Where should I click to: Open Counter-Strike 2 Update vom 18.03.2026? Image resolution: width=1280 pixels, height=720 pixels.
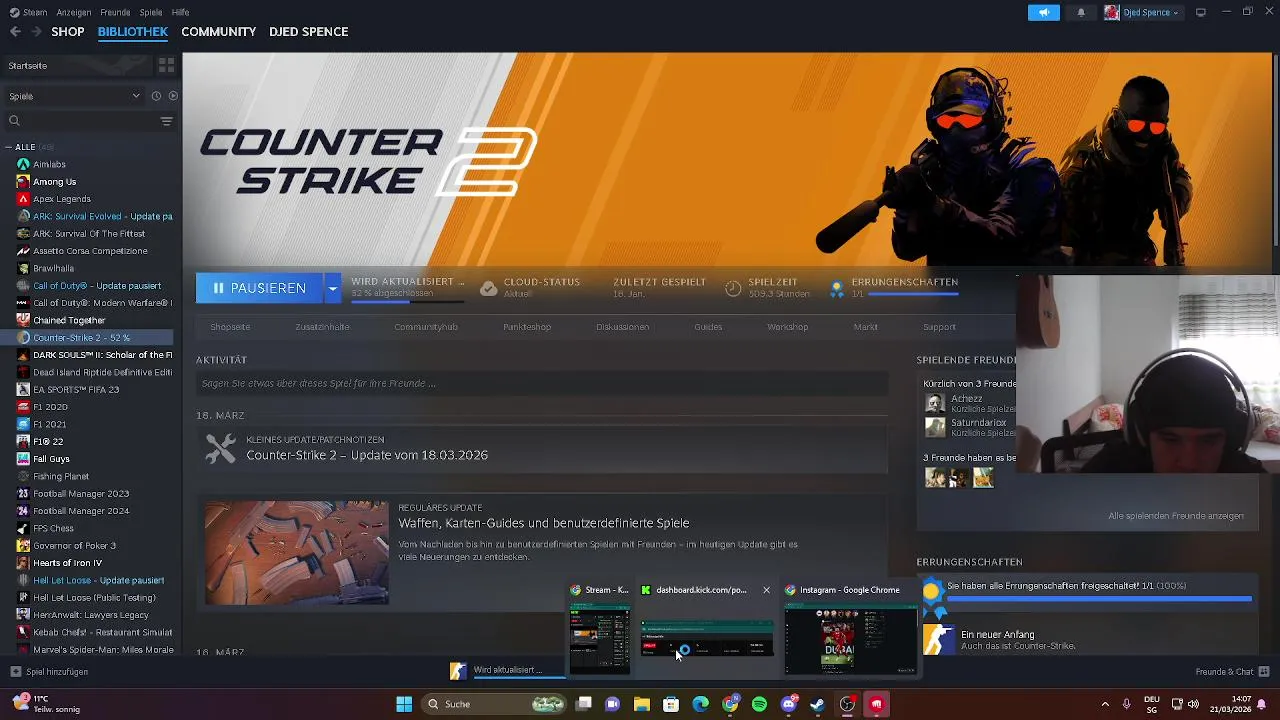[367, 455]
